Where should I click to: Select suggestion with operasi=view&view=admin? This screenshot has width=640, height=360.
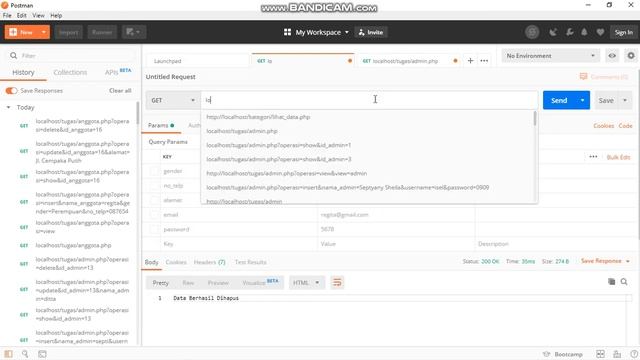pos(287,173)
